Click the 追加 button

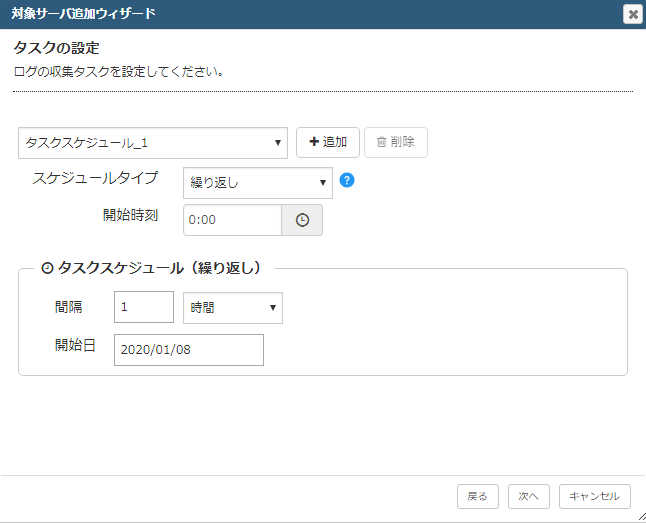(328, 142)
